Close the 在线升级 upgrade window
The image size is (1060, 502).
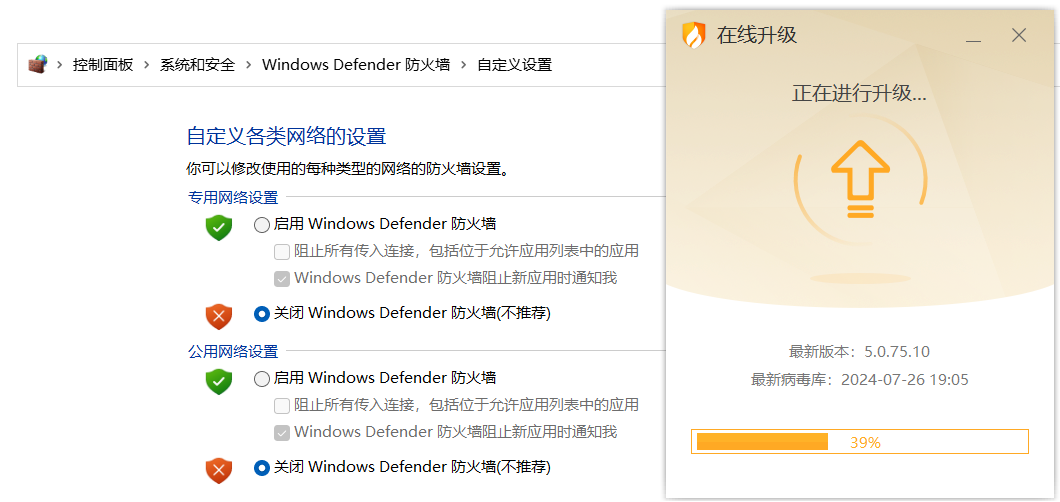pyautogui.click(x=1019, y=36)
